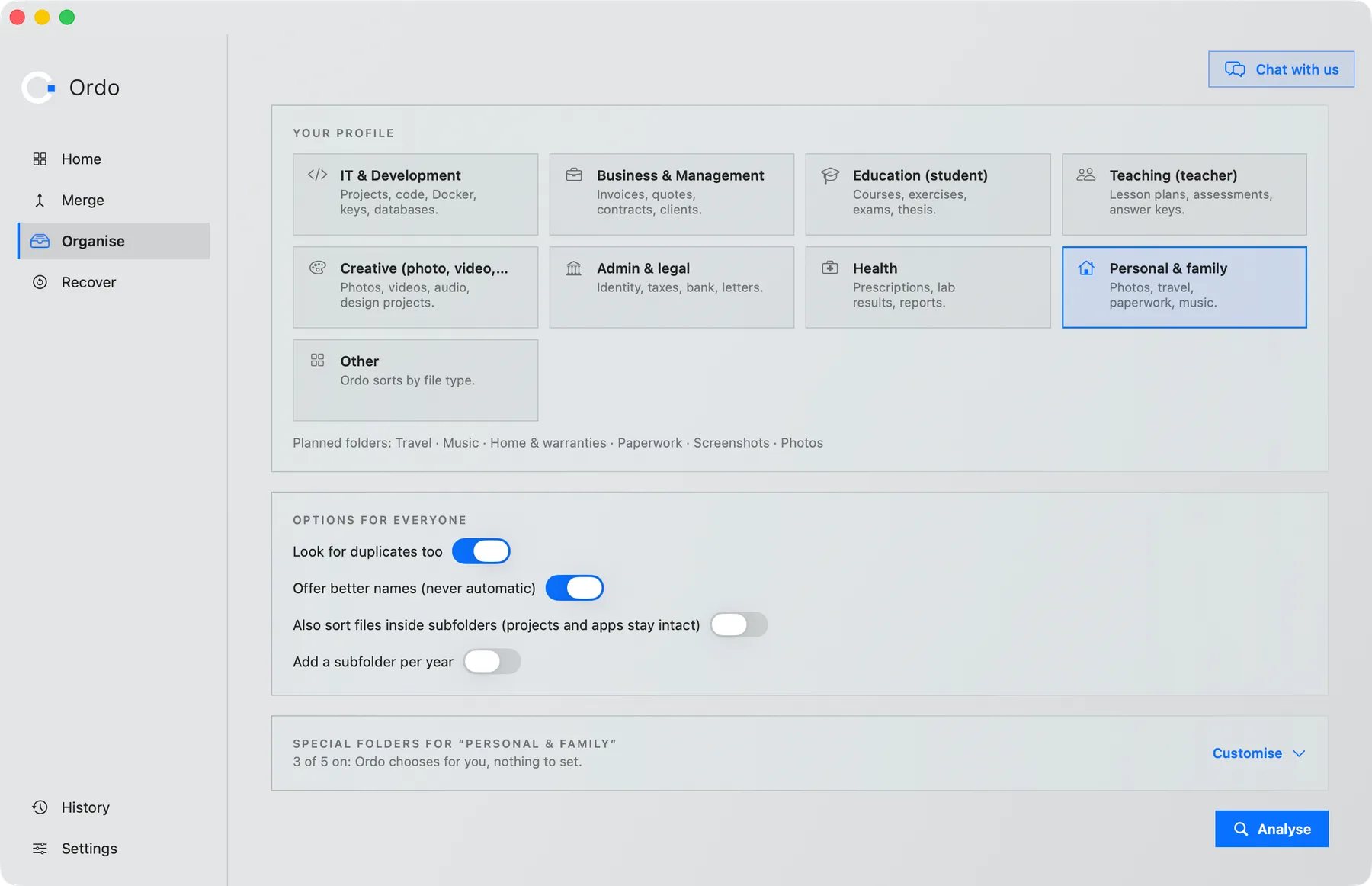The height and width of the screenshot is (886, 1372).
Task: Enable Also sort files inside subfolders
Action: tap(739, 624)
